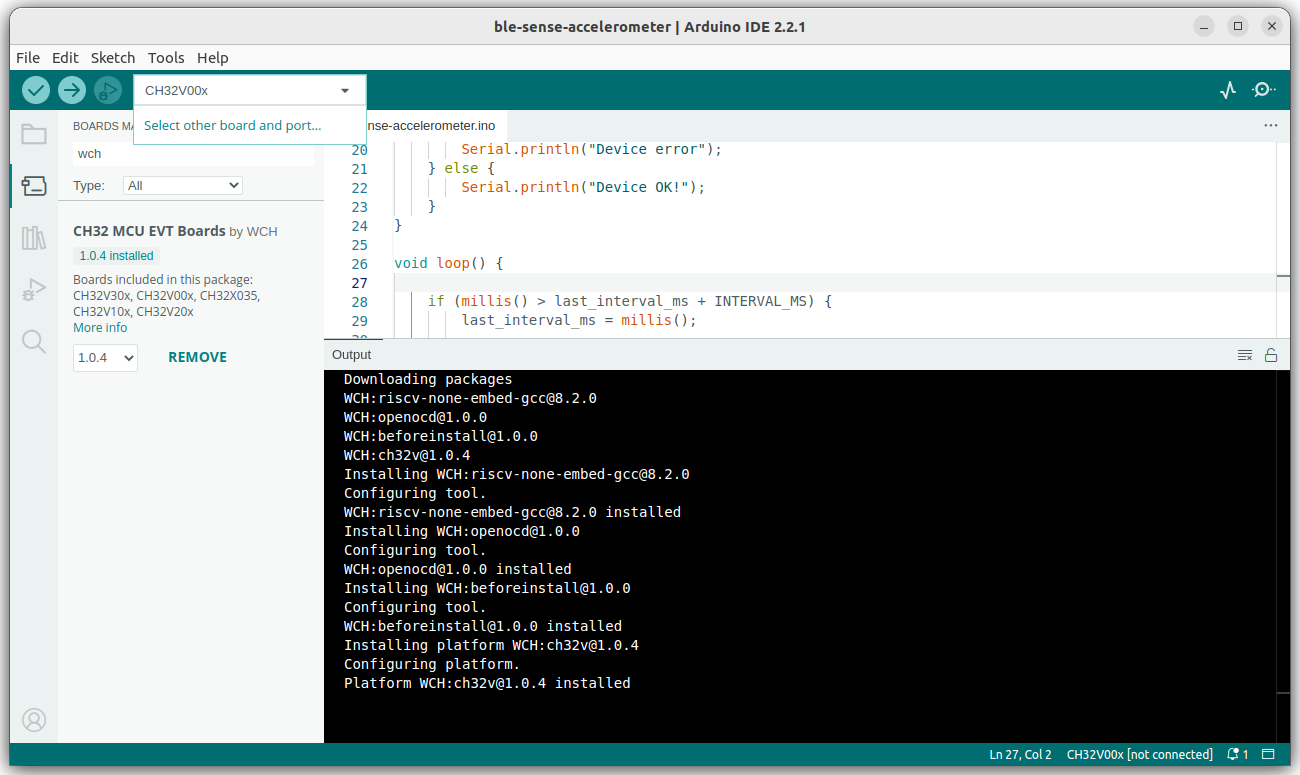Open the editor tab overflow ellipsis menu

(1271, 126)
